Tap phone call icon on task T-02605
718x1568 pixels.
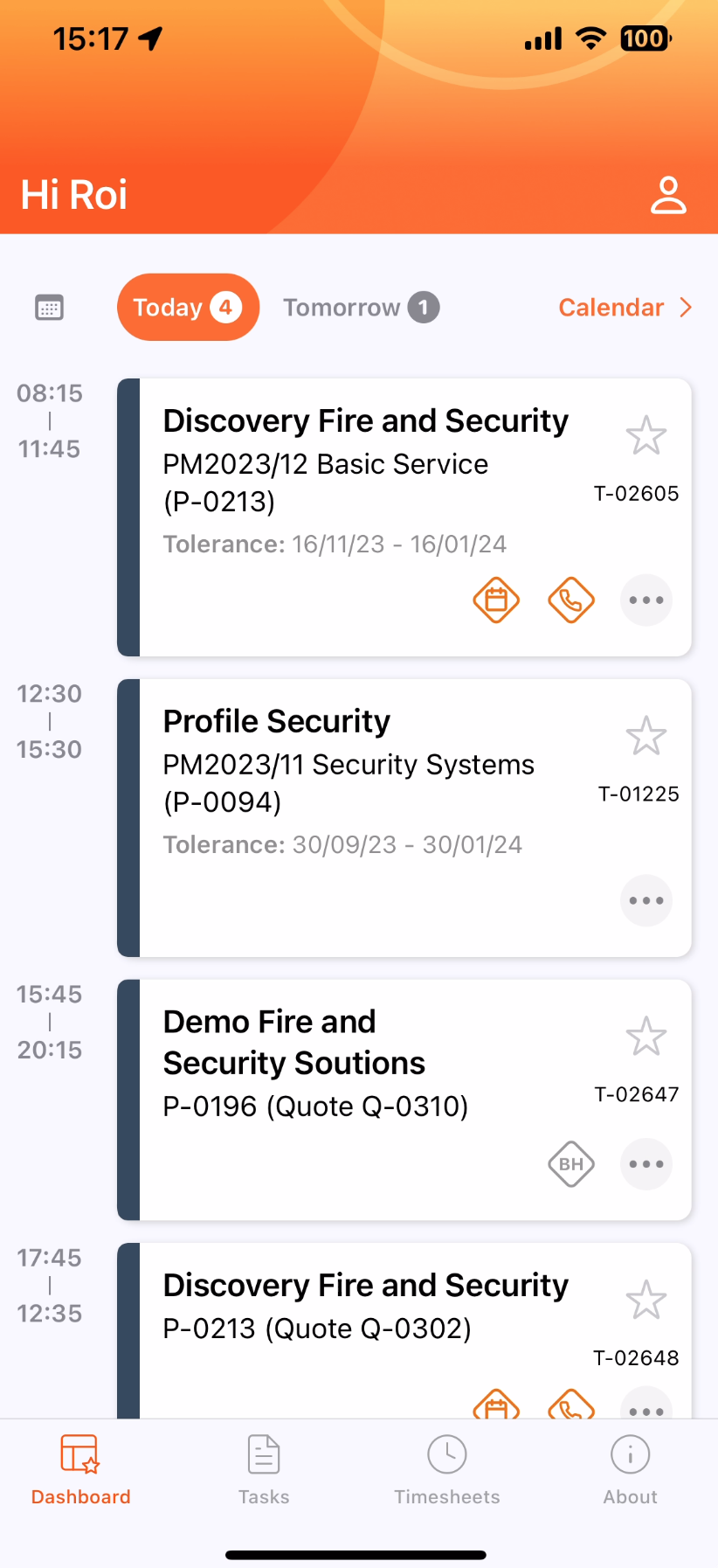click(x=571, y=600)
